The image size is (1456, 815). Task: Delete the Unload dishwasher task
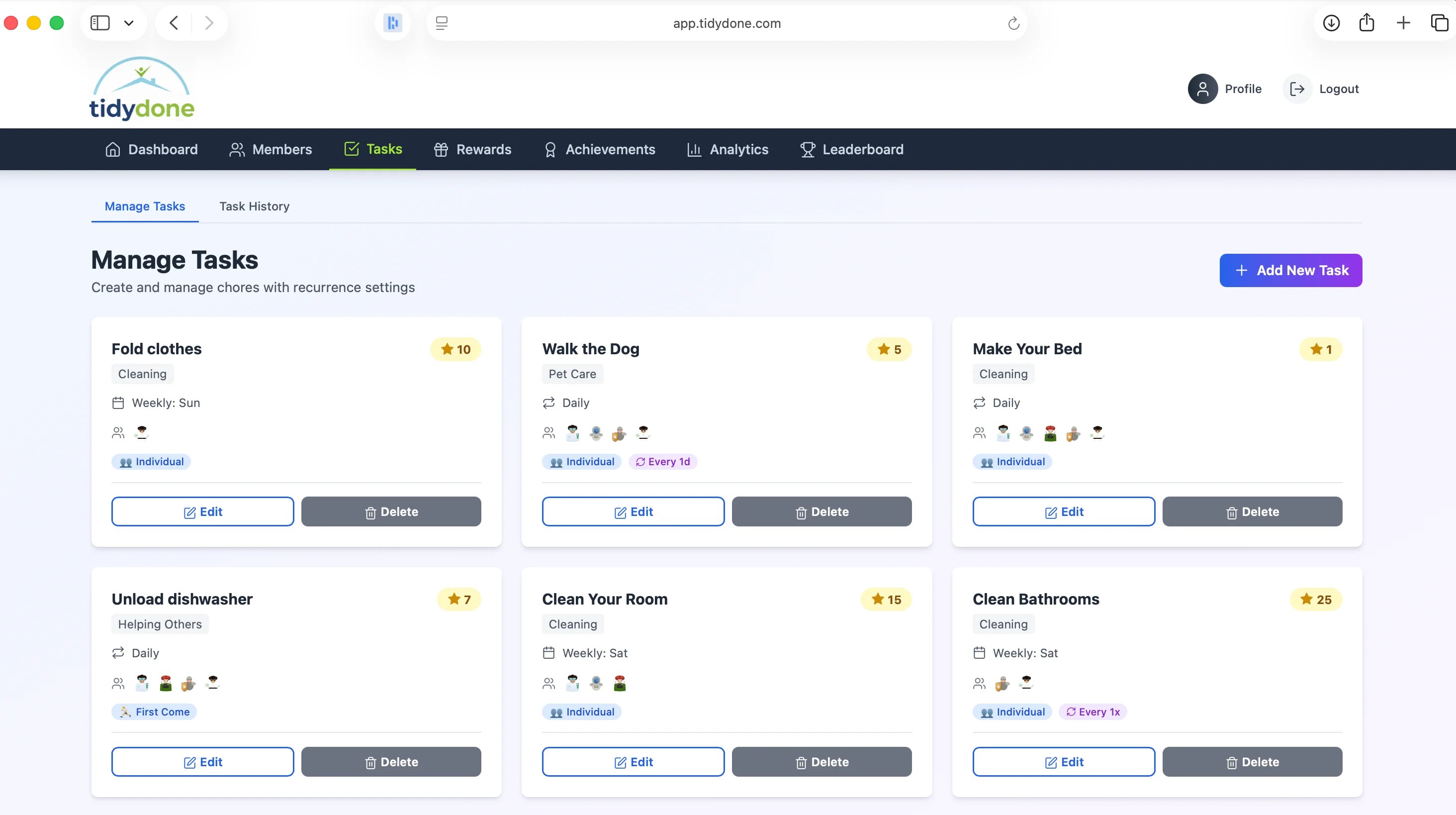click(391, 762)
